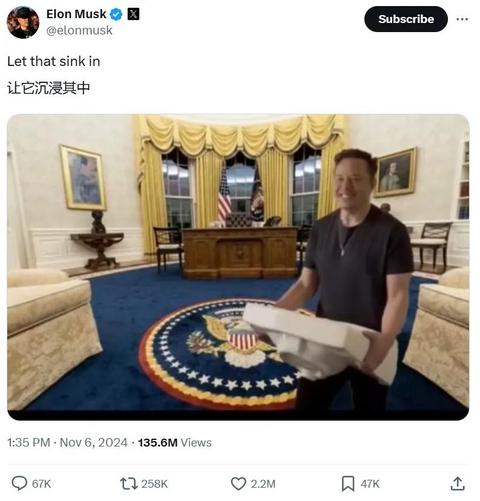The width and height of the screenshot is (480, 501).
Task: Repost the tweet using the arrows icon
Action: click(x=129, y=484)
